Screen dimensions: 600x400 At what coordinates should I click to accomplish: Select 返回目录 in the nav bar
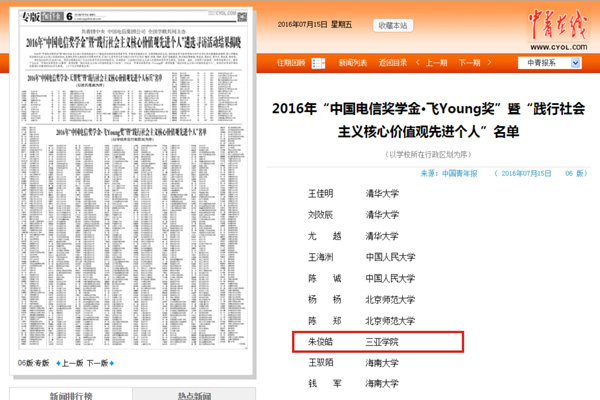pyautogui.click(x=393, y=63)
